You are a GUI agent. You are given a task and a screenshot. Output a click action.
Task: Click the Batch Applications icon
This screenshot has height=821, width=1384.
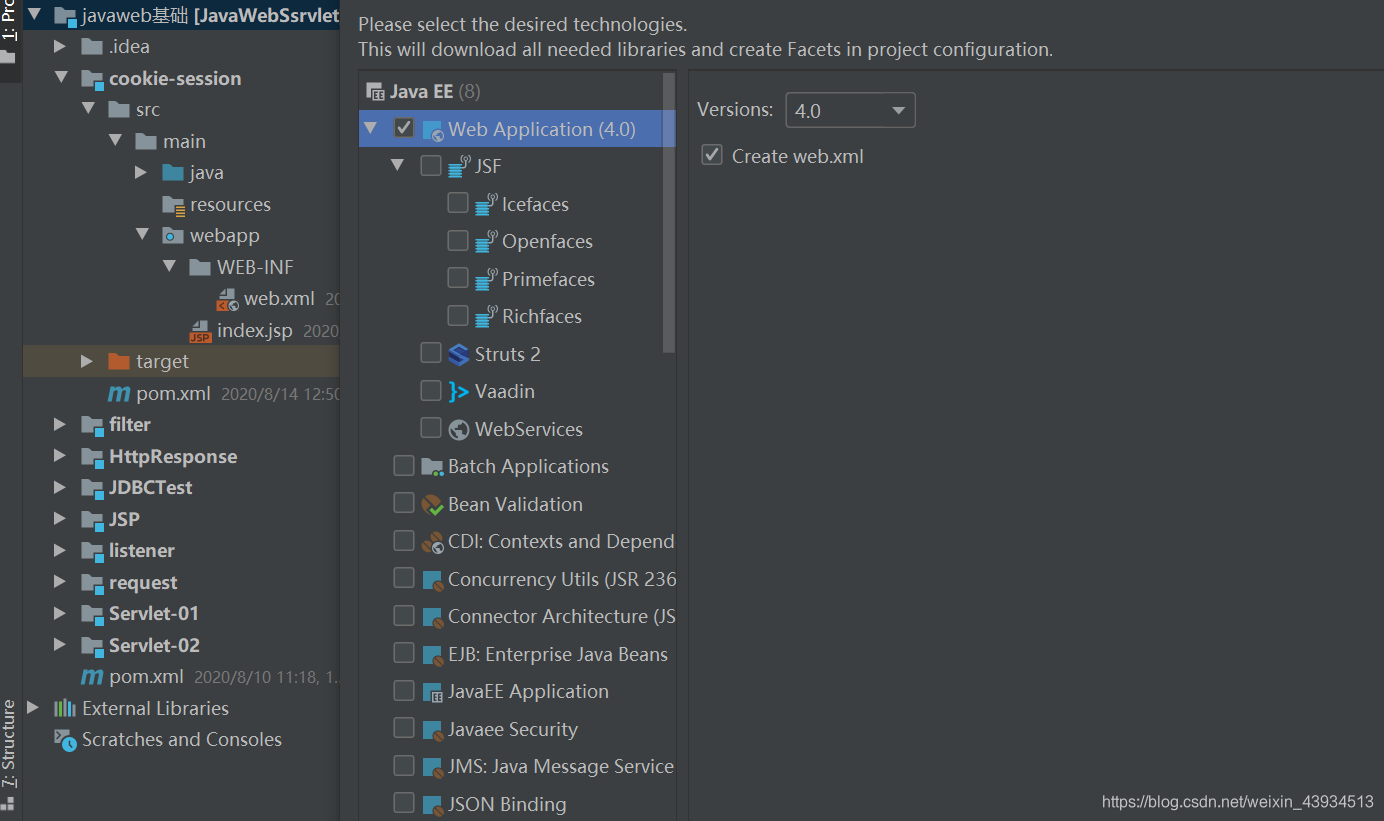click(x=432, y=467)
